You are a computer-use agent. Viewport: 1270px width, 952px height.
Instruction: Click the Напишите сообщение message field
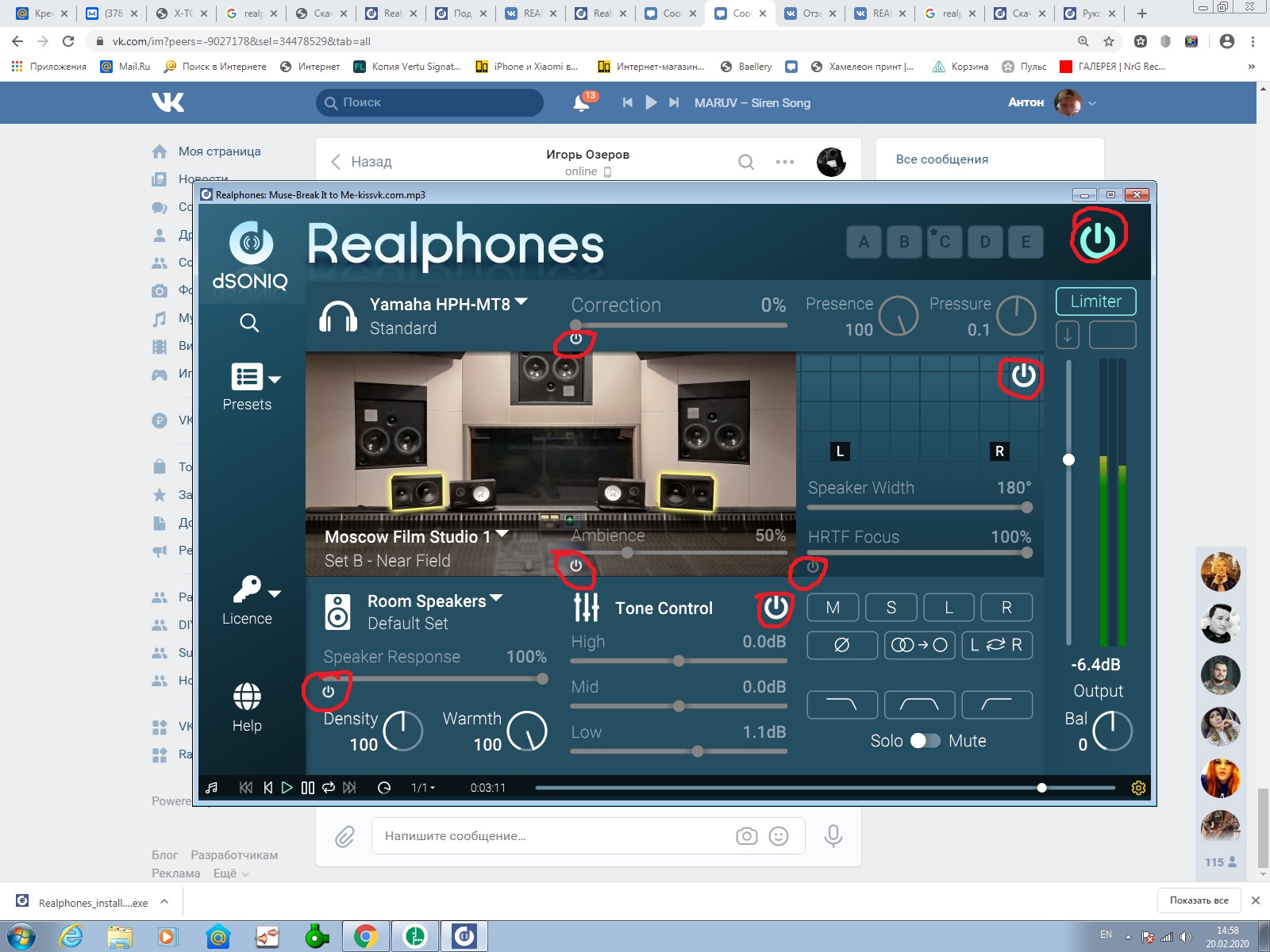point(588,836)
